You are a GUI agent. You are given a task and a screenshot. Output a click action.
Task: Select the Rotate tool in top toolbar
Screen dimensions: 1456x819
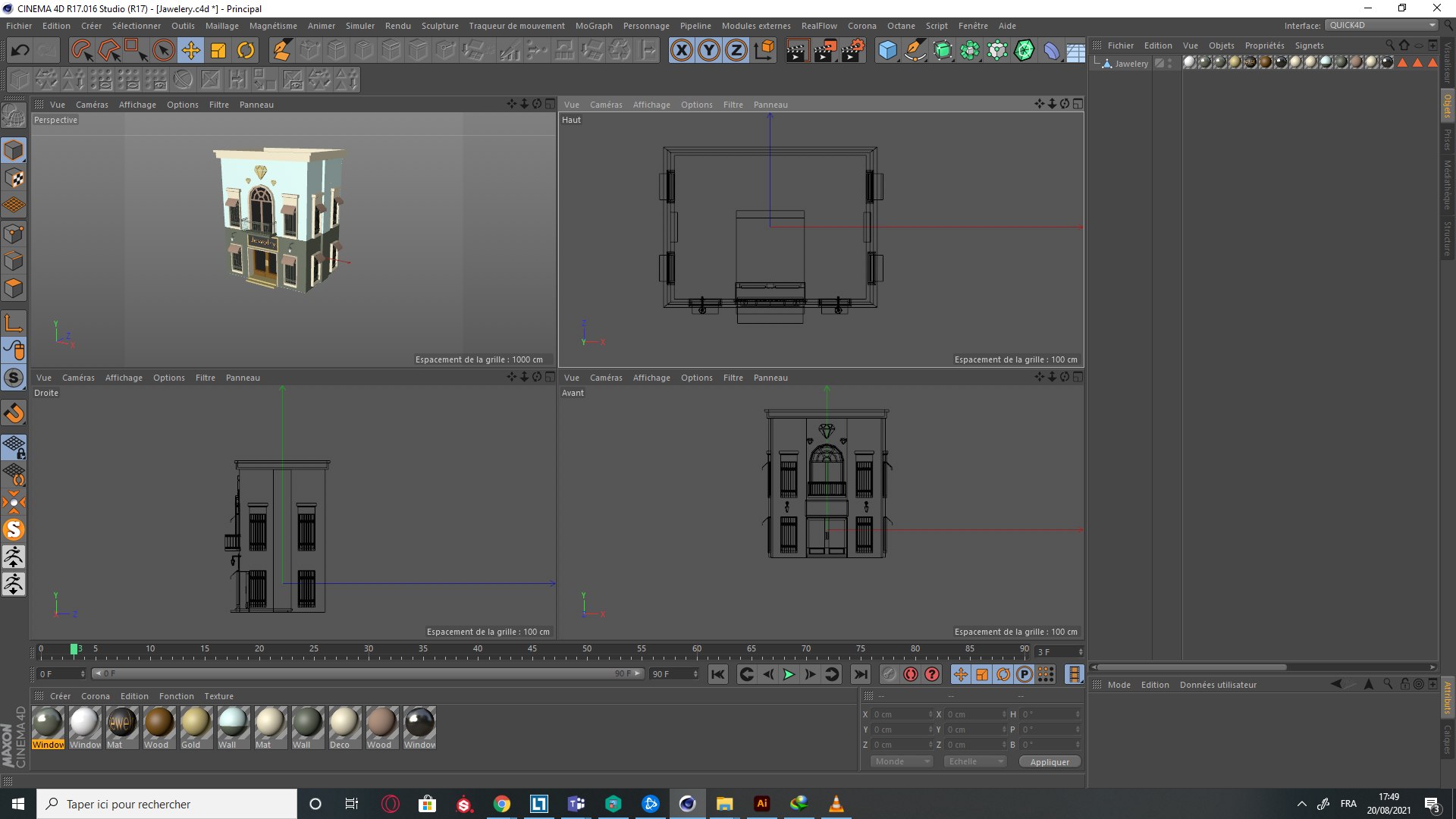pos(246,51)
